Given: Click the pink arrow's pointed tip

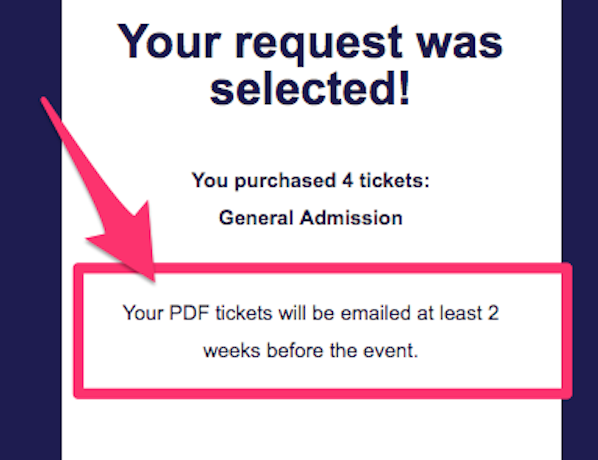Looking at the screenshot, I should [x=153, y=280].
